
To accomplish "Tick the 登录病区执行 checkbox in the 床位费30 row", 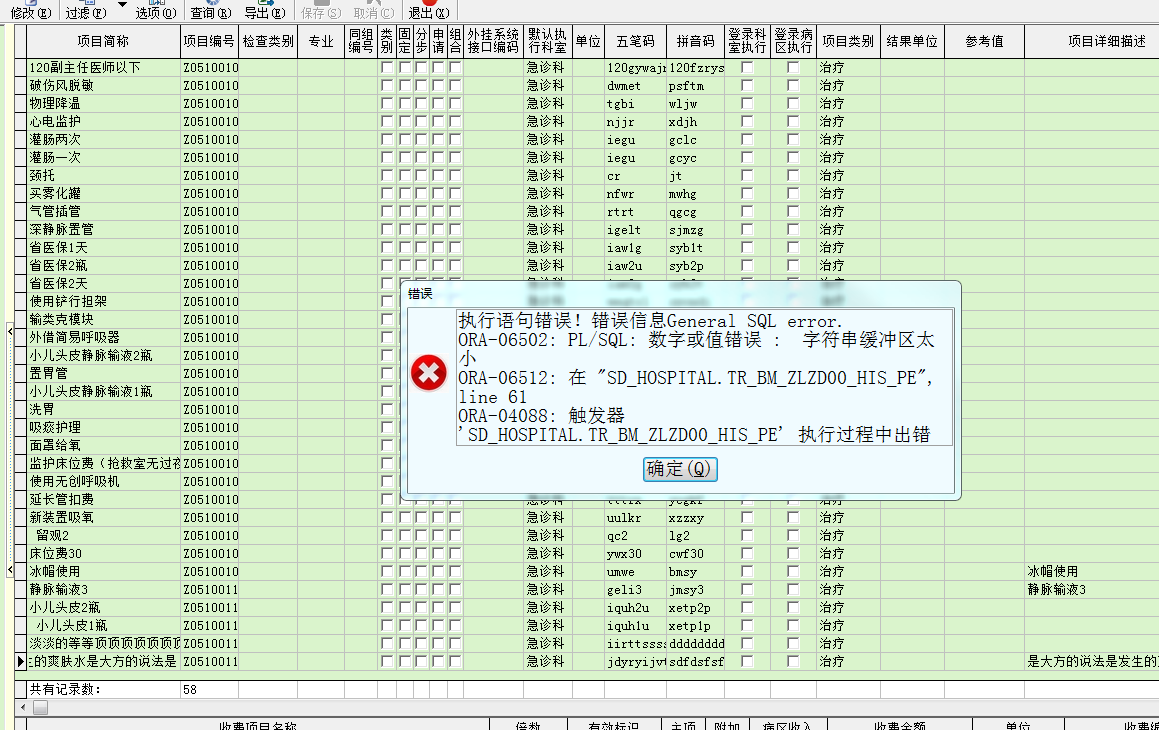I will point(793,553).
